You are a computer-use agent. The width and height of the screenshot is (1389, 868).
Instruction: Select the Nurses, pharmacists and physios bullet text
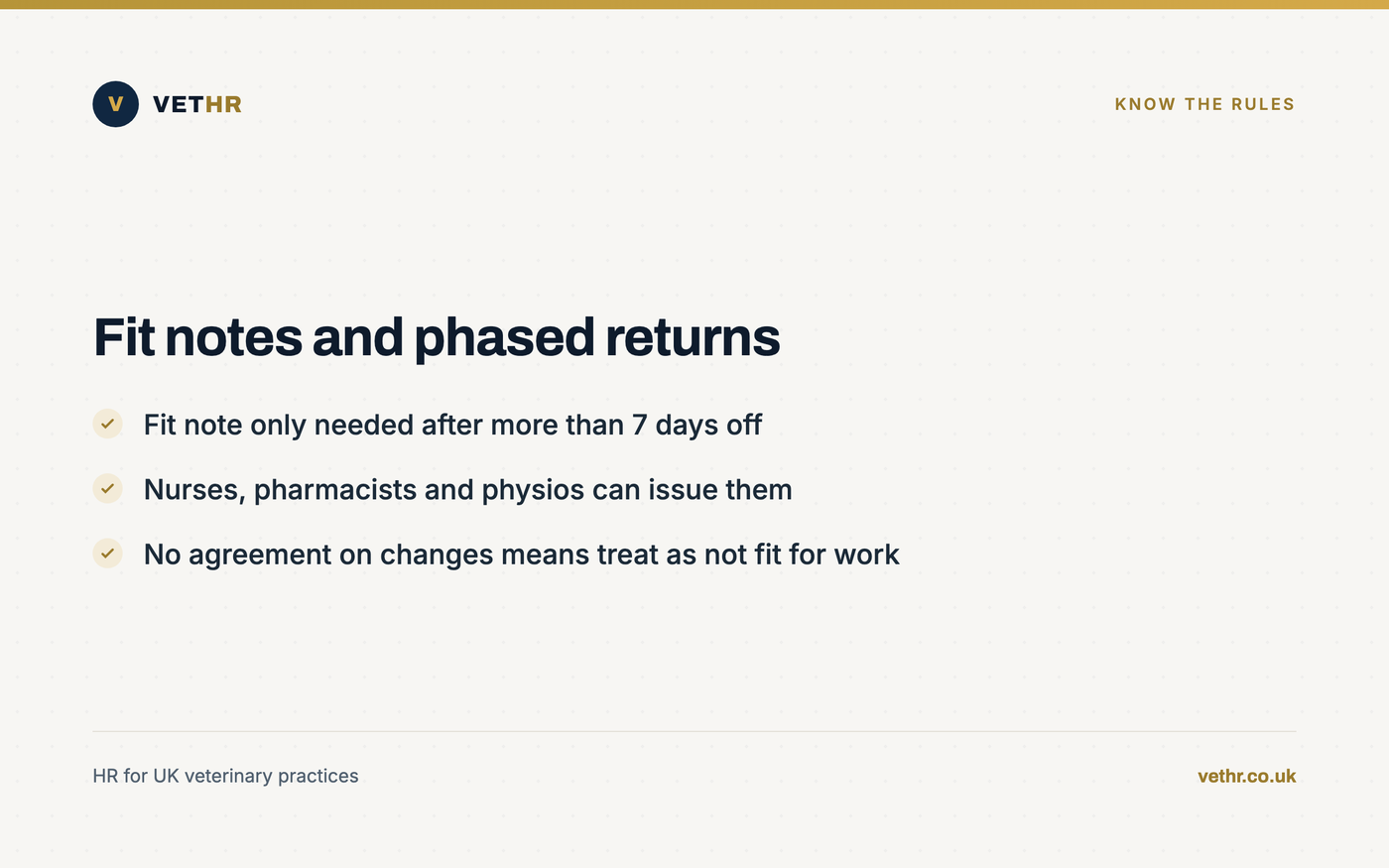467,489
